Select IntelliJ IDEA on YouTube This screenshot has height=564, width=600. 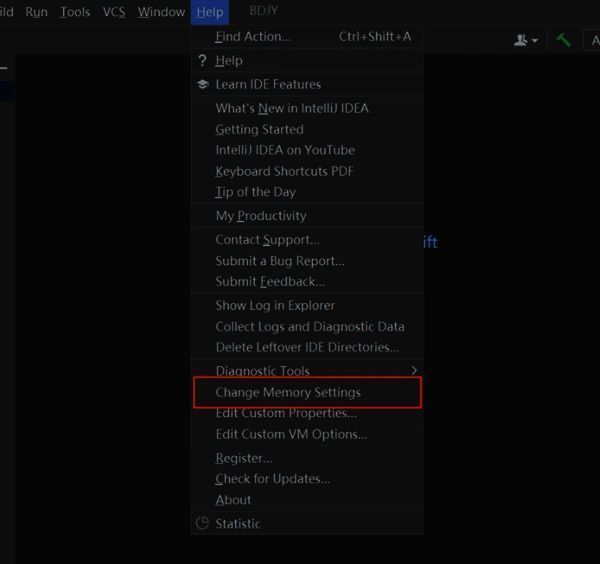click(x=307, y=150)
